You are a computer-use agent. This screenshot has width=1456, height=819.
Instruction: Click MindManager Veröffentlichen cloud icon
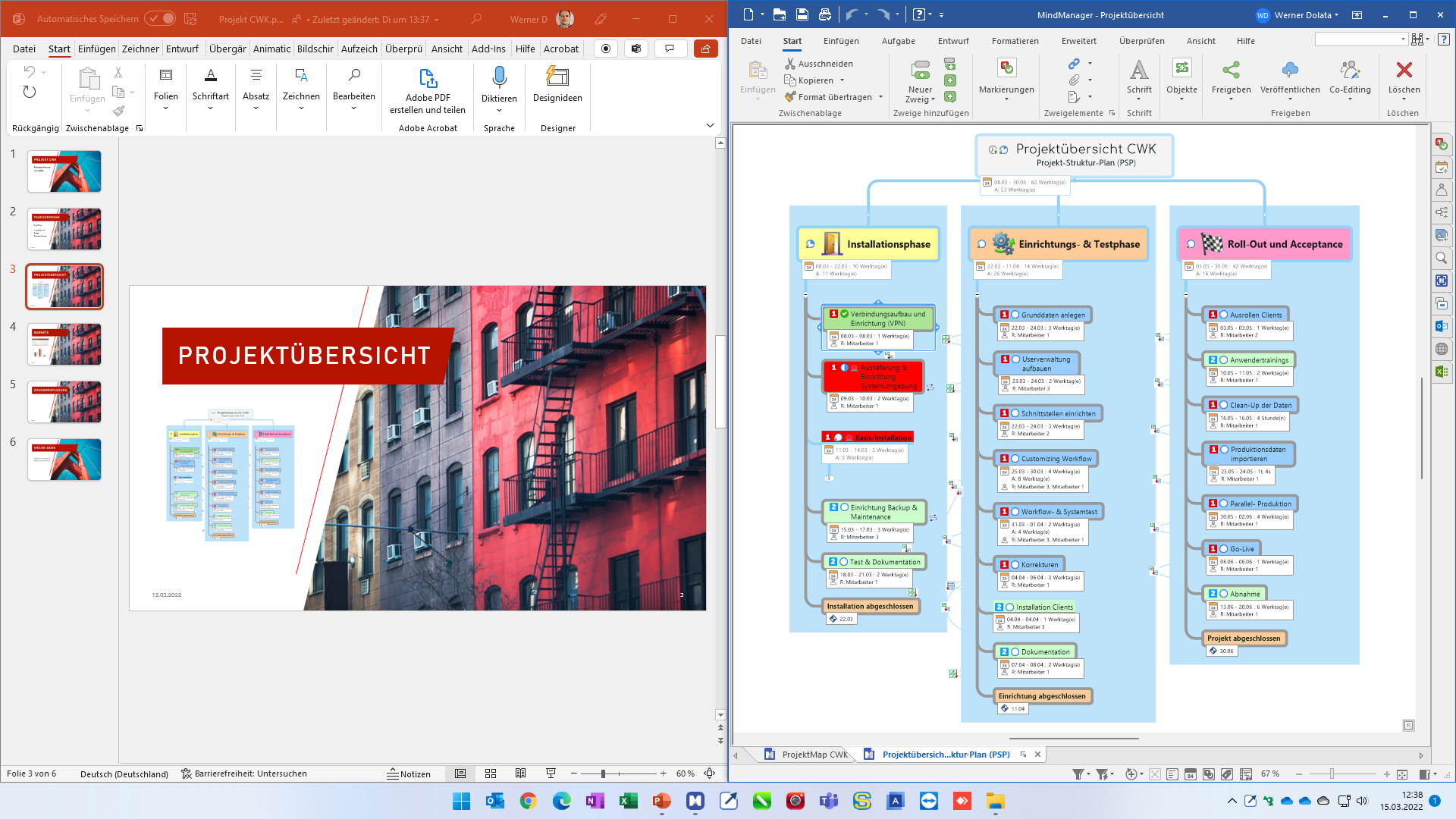pos(1290,70)
